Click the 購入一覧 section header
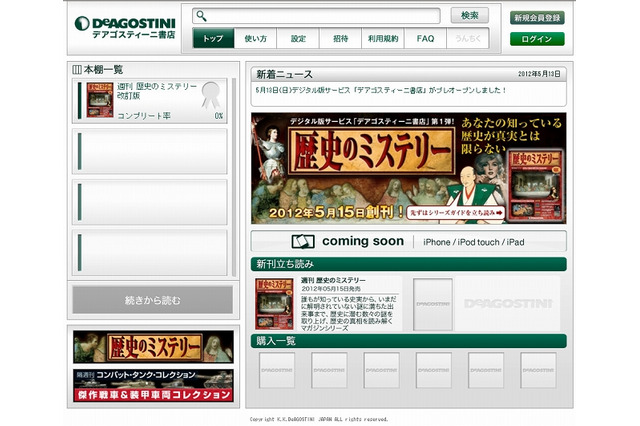 409,341
